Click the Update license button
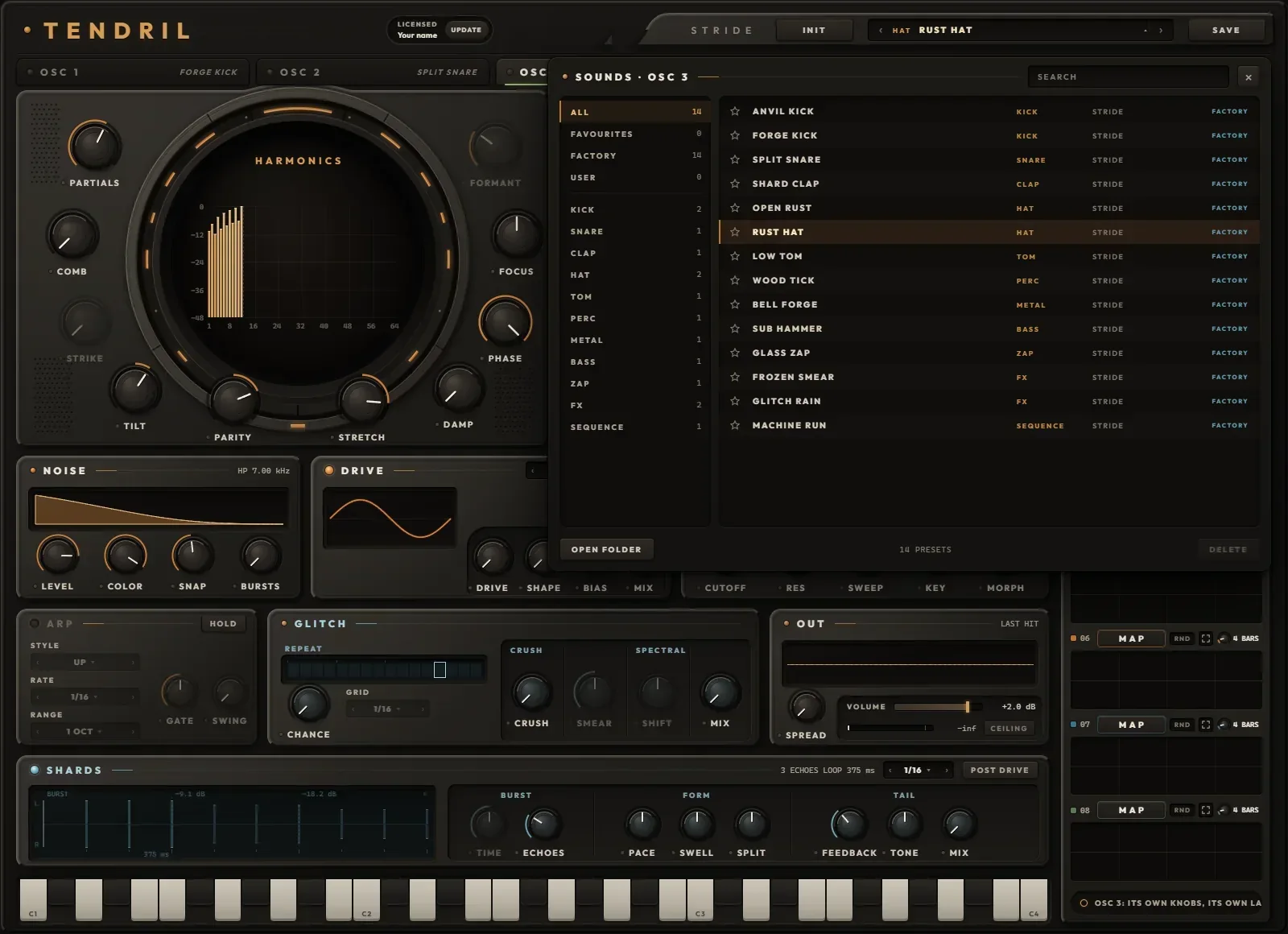Viewport: 1288px width, 934px height. click(466, 30)
